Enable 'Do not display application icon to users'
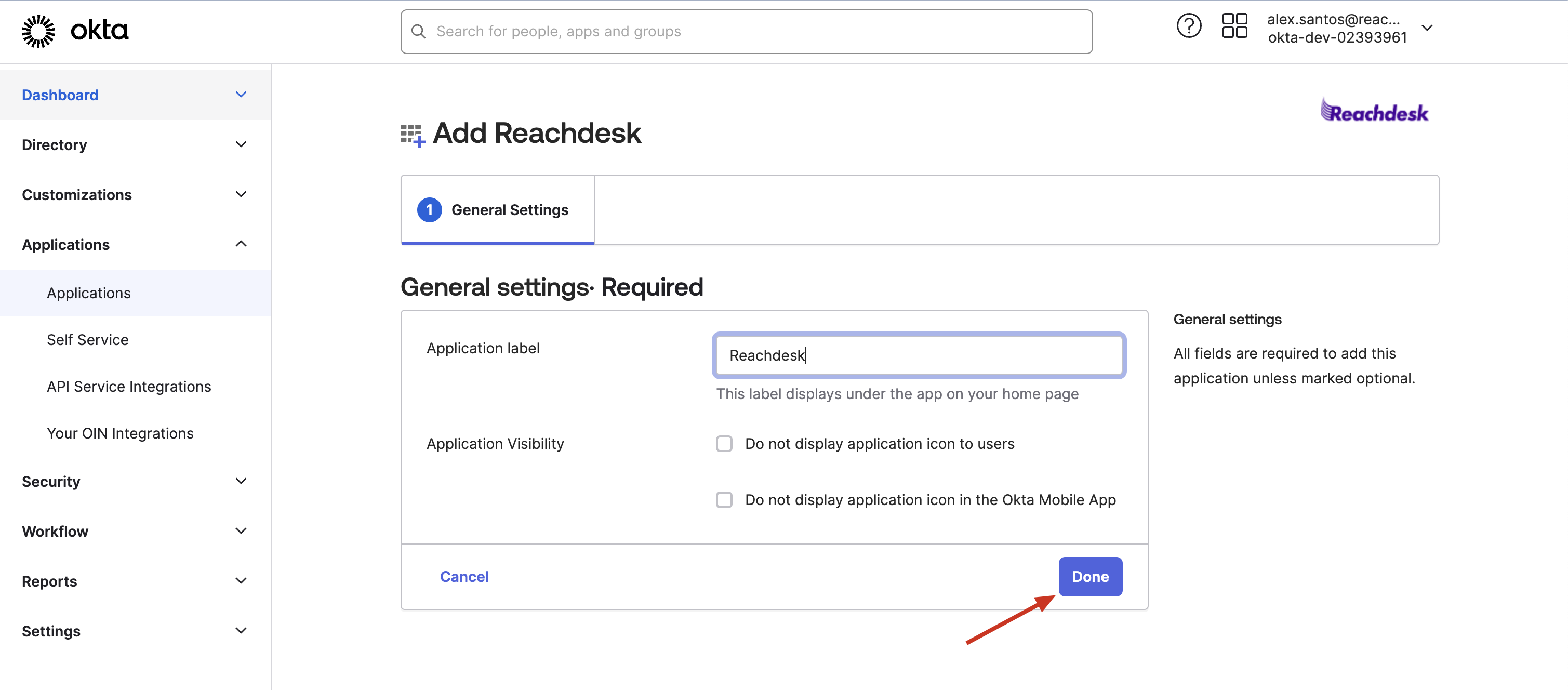Viewport: 1568px width, 690px height. (724, 444)
